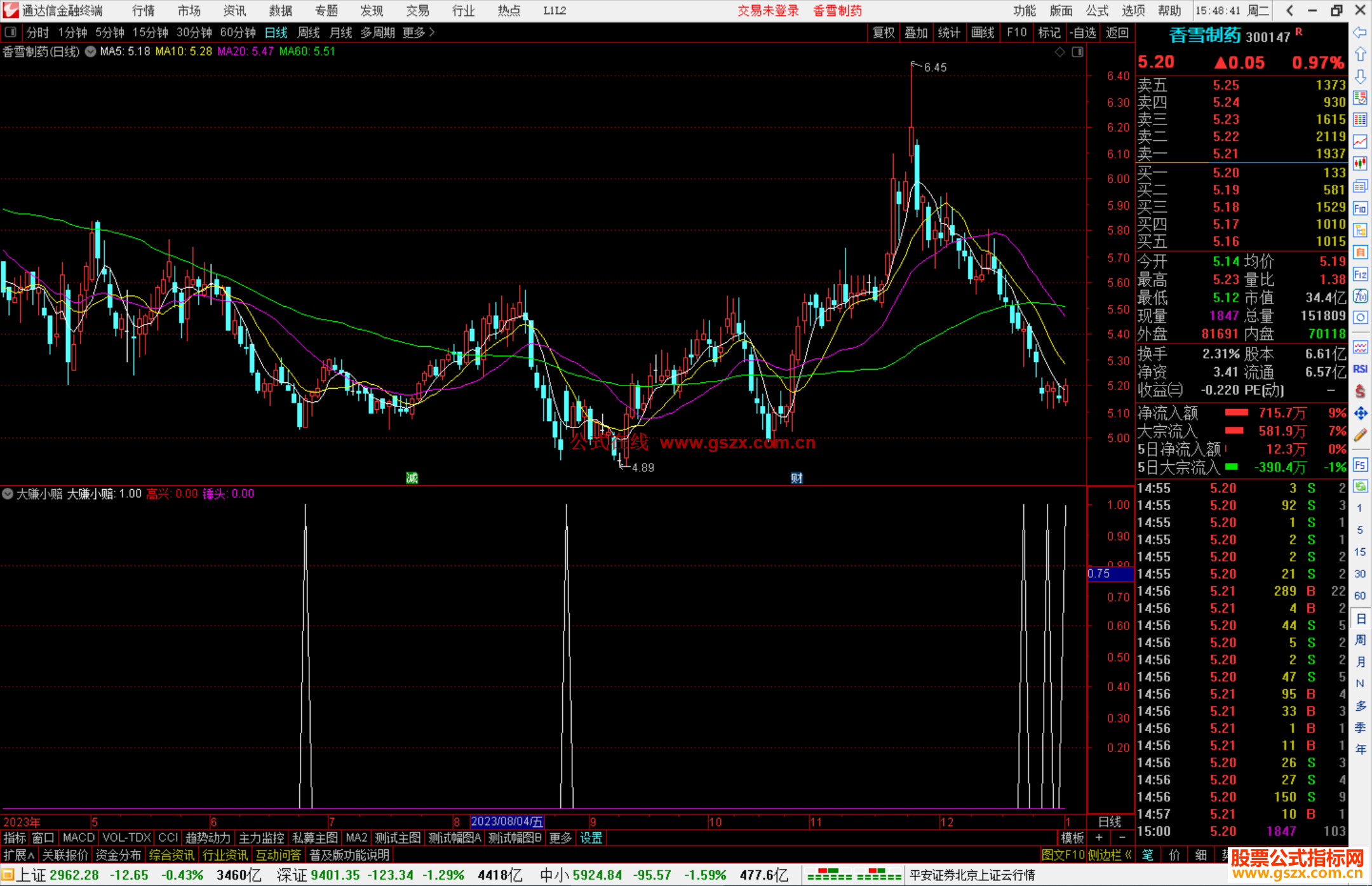Click the F10 icon in right sidebar

[x=1360, y=208]
